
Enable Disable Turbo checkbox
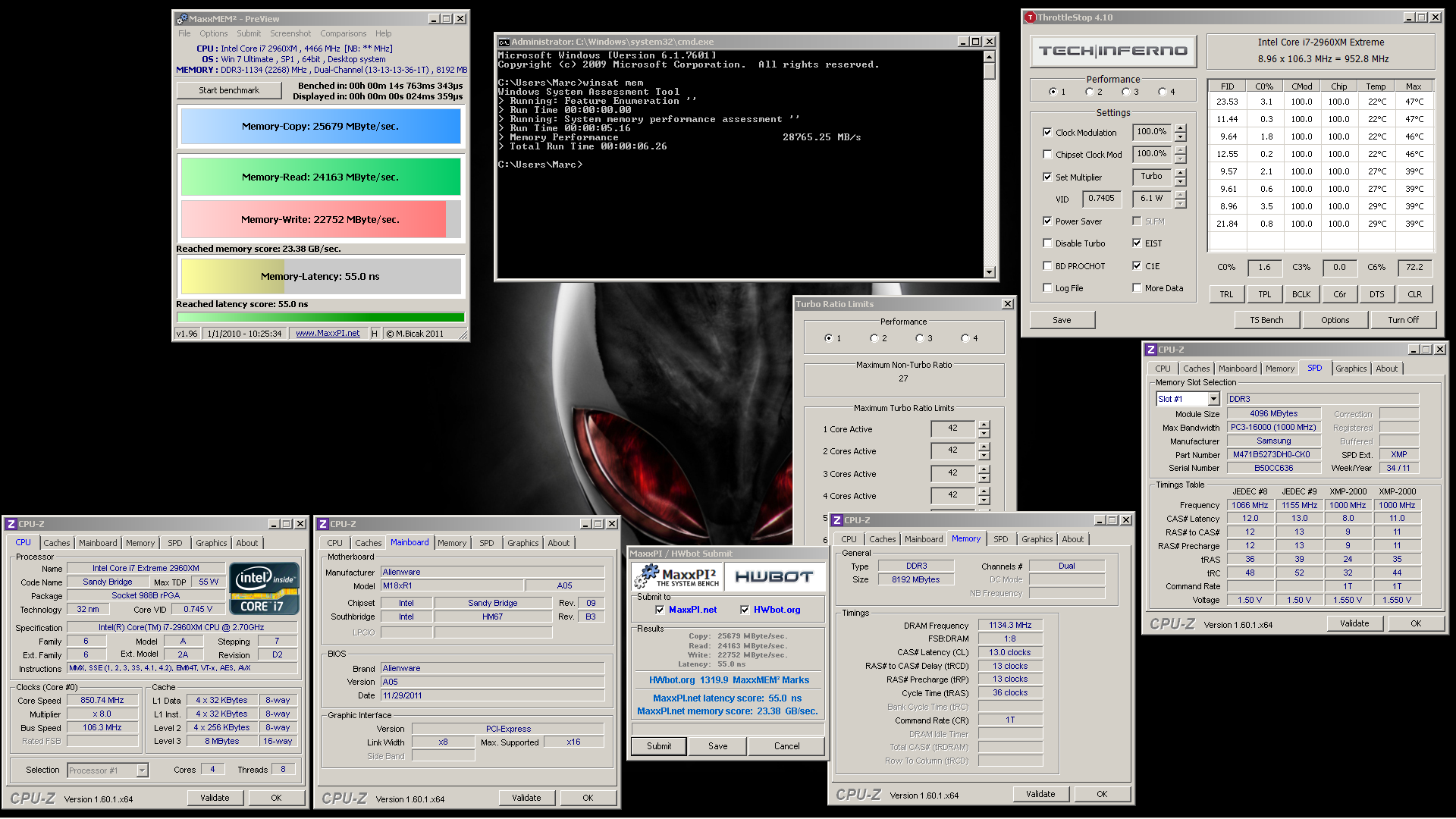tap(1047, 243)
